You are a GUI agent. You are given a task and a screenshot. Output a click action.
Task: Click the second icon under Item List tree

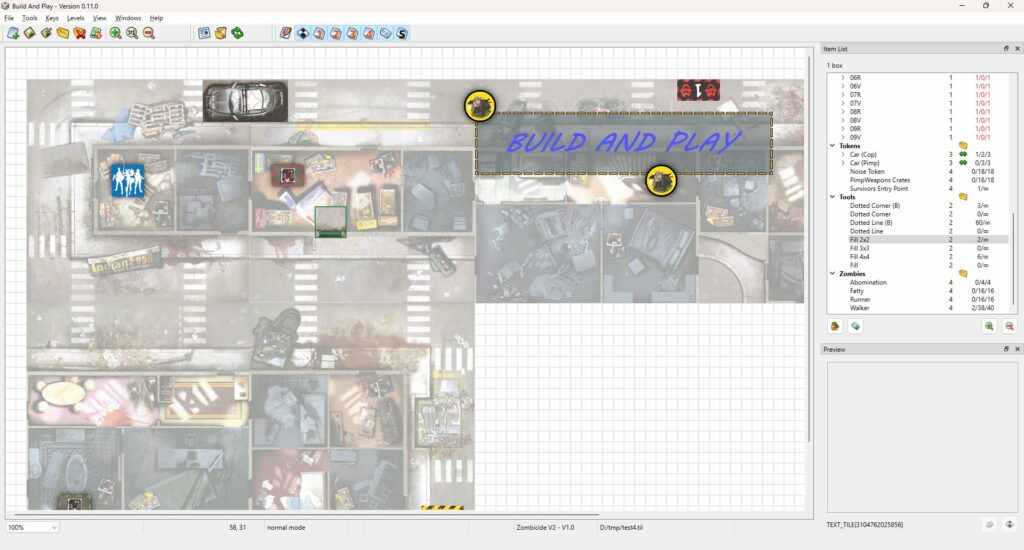click(855, 326)
